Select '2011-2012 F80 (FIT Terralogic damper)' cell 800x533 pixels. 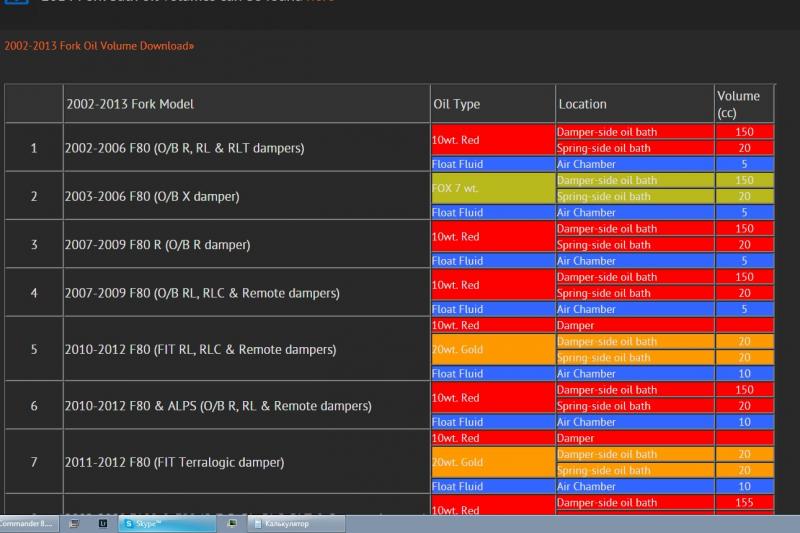pos(246,462)
